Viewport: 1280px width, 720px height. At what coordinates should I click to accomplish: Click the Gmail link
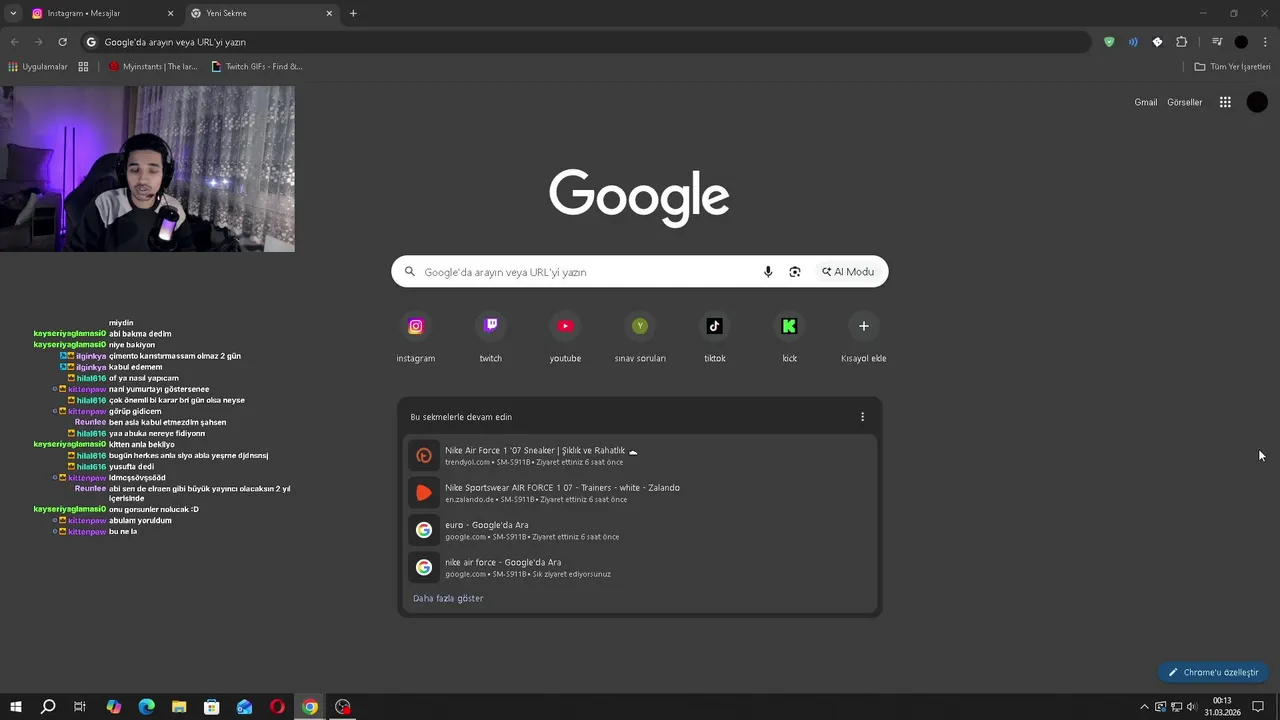pos(1146,102)
